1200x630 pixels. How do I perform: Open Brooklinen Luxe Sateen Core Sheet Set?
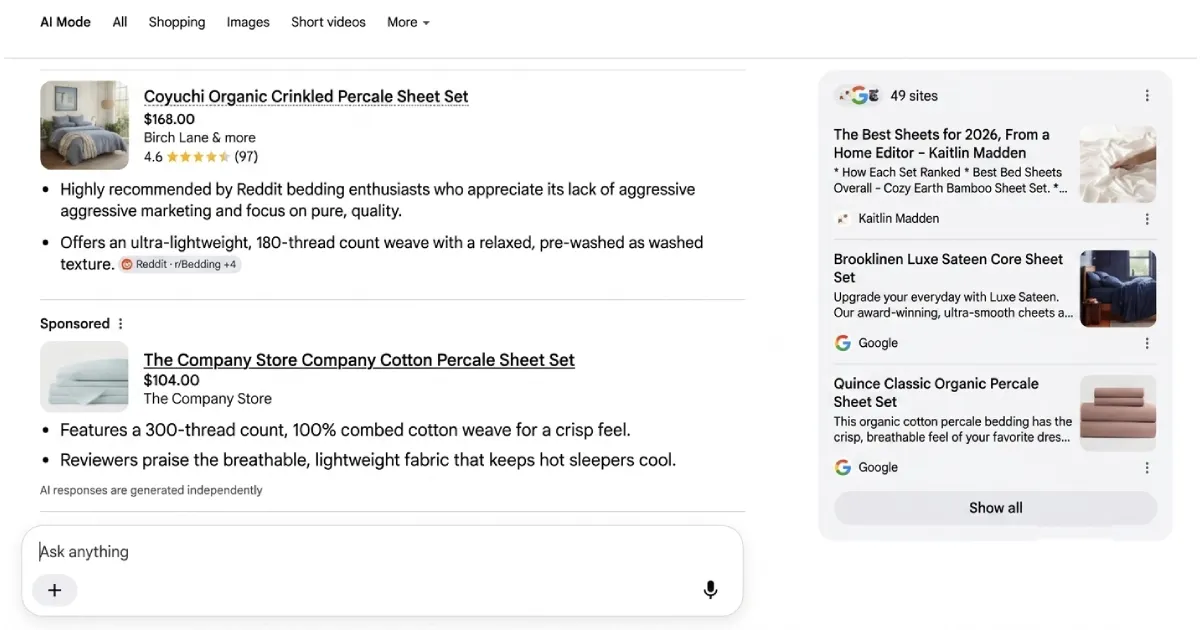948,268
